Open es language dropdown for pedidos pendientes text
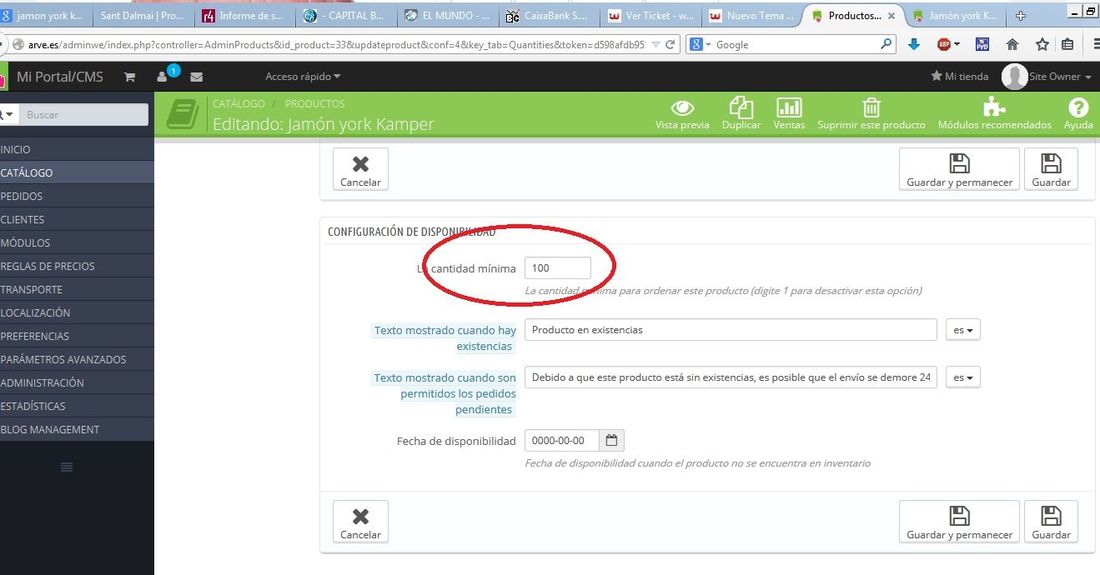Image resolution: width=1100 pixels, height=575 pixels. coord(962,377)
